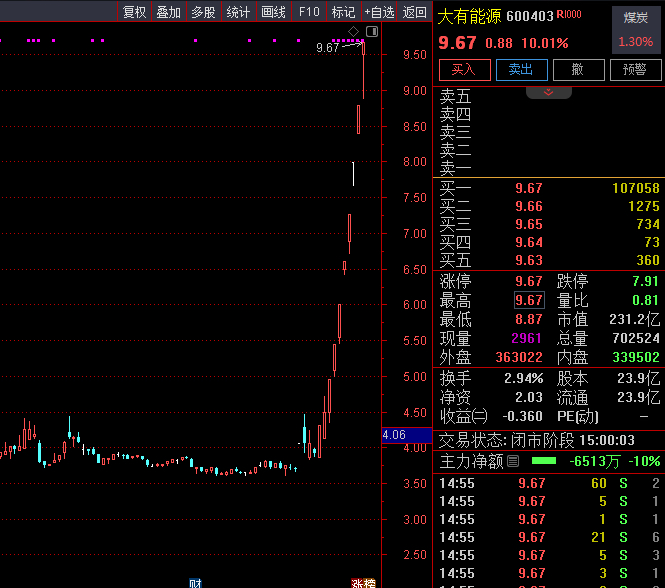
Task: Click the 买二 price 9.66
Action: click(x=529, y=206)
